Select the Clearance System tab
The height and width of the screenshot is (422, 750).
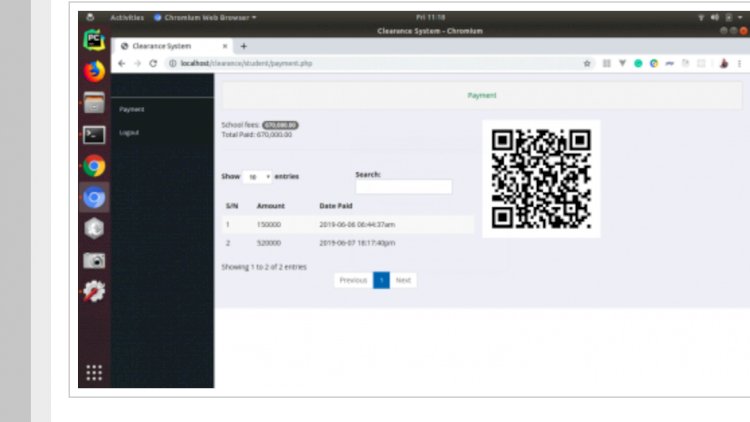coord(172,46)
